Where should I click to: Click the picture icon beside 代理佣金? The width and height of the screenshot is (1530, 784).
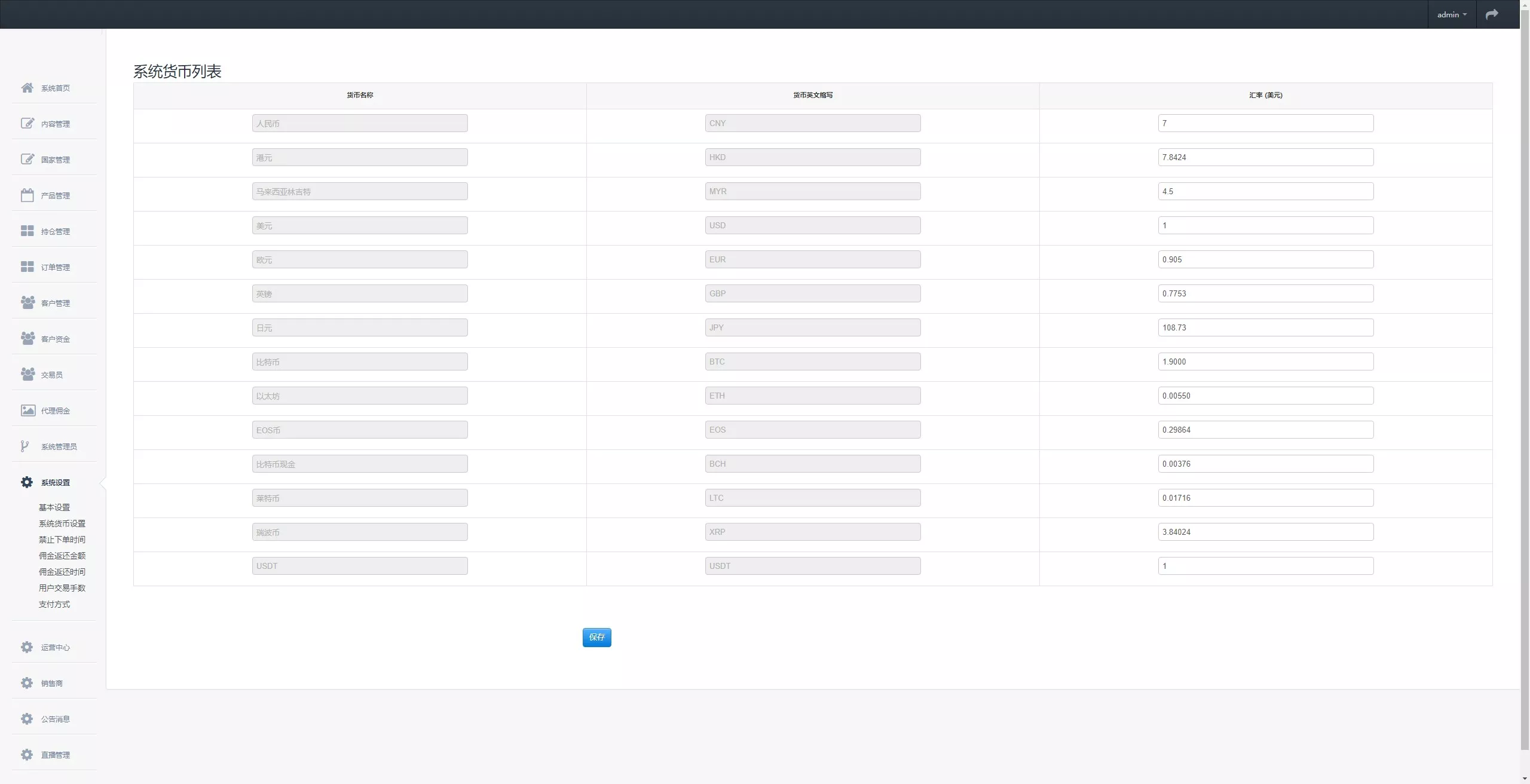[x=27, y=411]
